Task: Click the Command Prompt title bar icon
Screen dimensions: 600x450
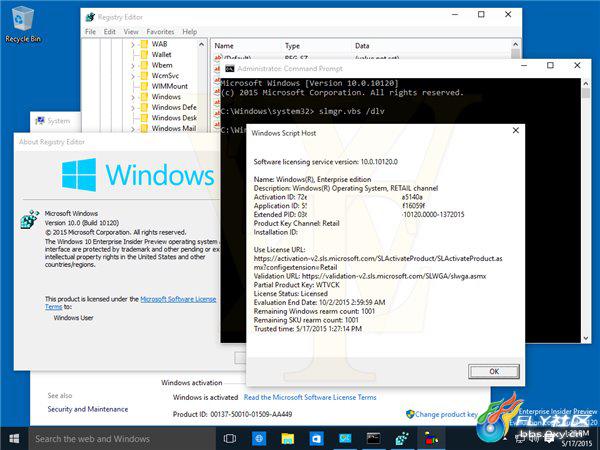Action: pyautogui.click(x=229, y=68)
